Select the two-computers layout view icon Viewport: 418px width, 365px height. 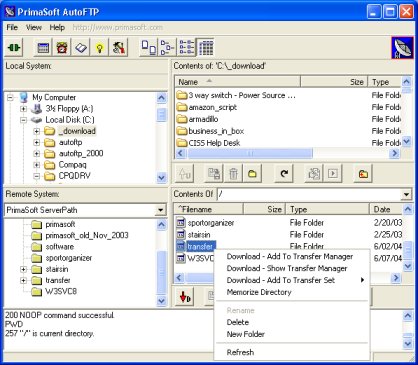point(149,47)
